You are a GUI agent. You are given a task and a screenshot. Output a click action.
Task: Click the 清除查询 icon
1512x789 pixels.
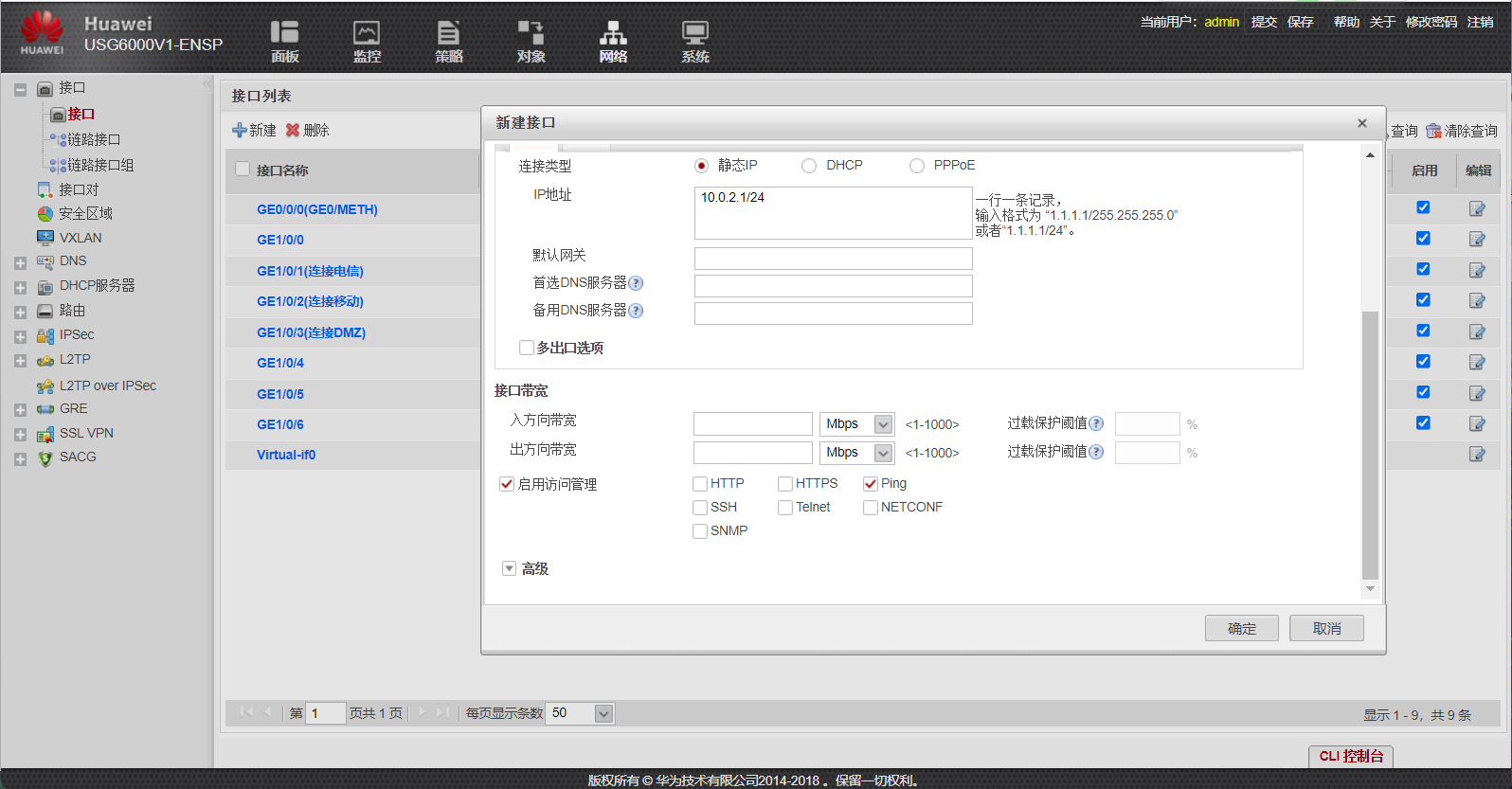tap(1433, 131)
